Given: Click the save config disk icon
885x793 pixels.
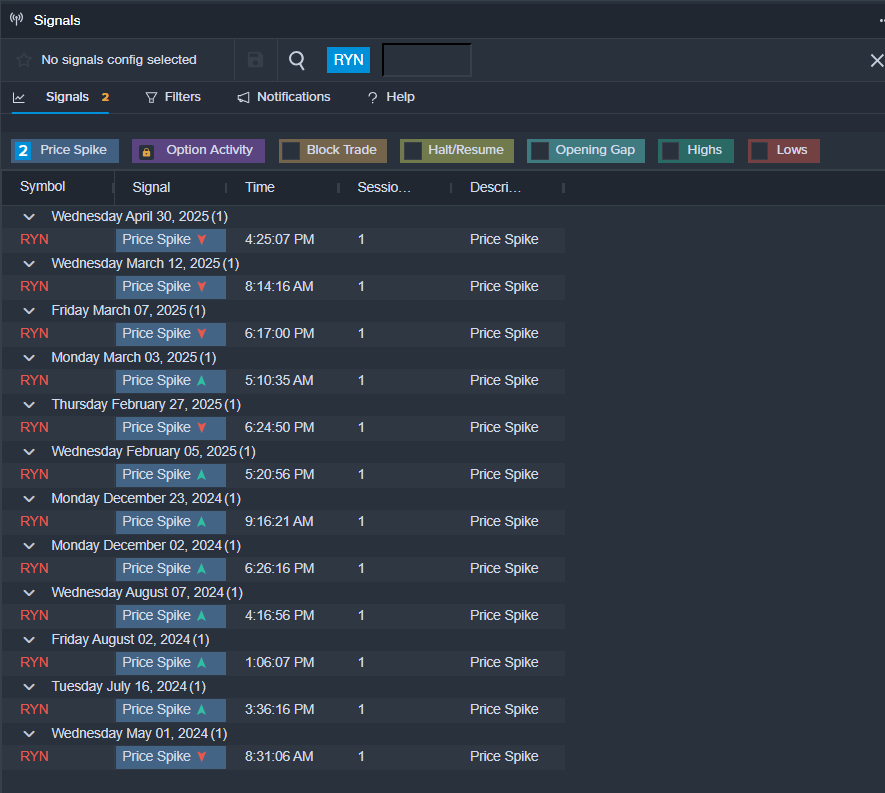Looking at the screenshot, I should click(255, 60).
